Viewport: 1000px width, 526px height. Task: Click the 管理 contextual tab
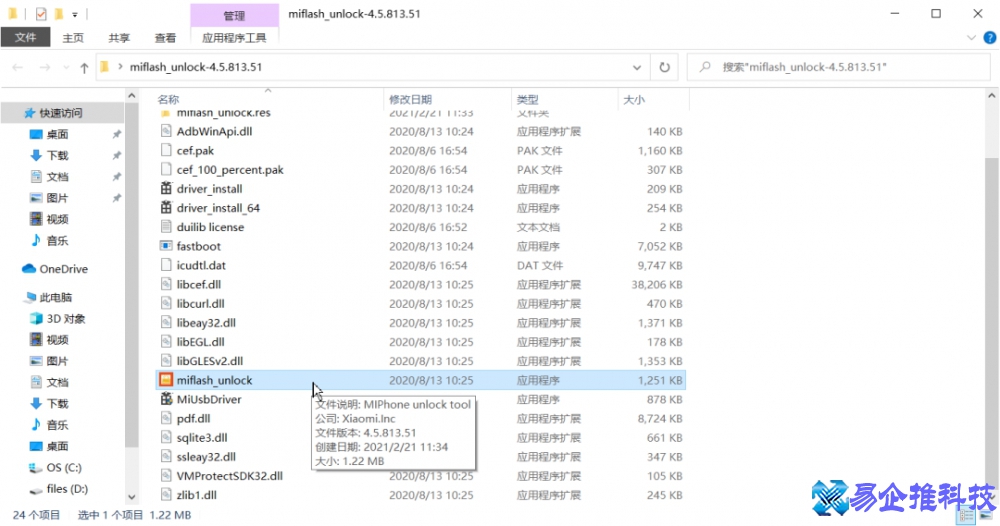click(x=234, y=15)
